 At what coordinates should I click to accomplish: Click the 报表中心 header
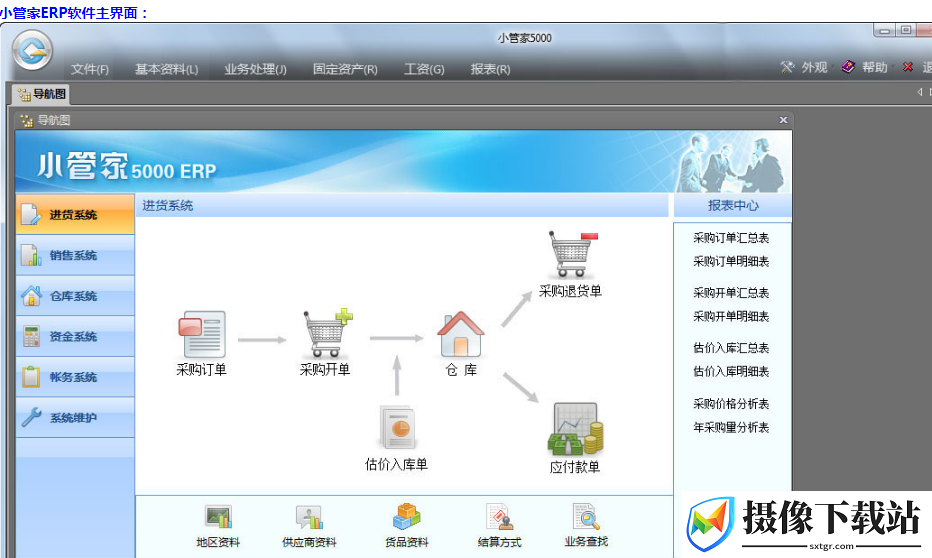733,206
